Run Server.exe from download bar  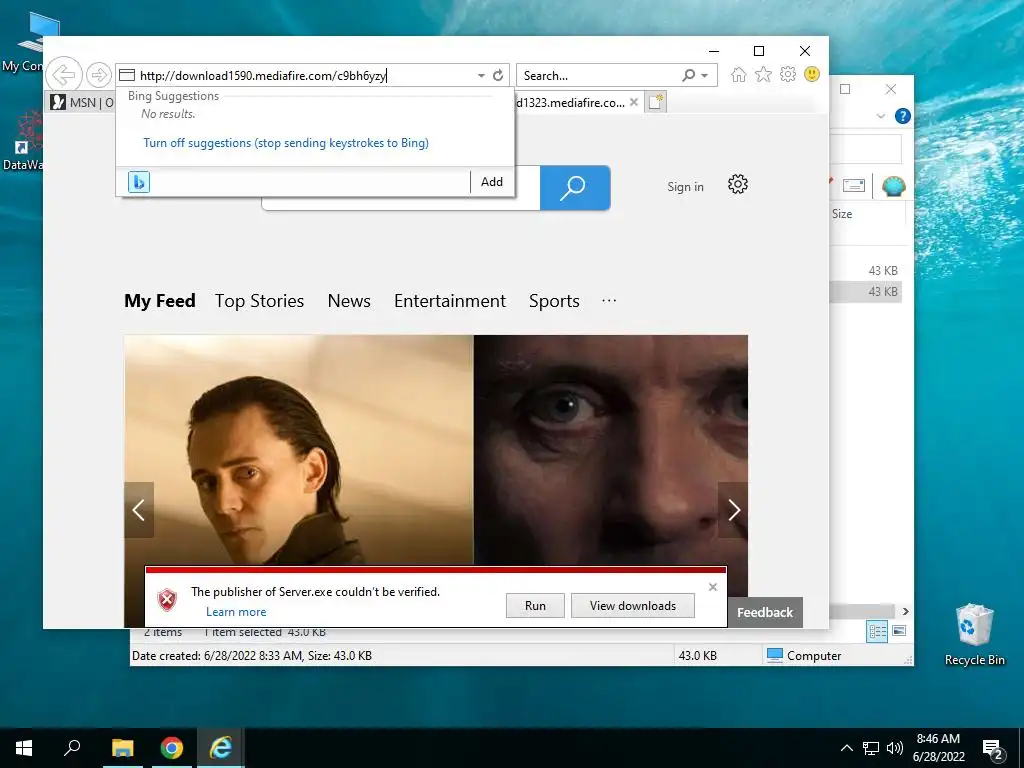[x=535, y=606]
